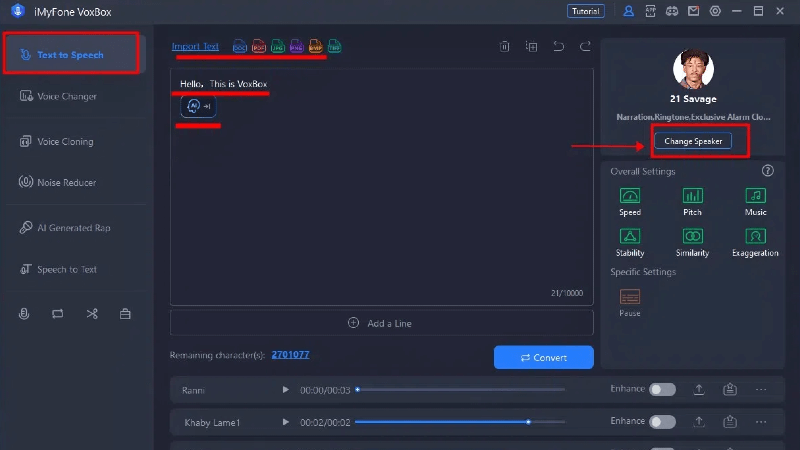Click the 'Khaby Lame1' clip name

[x=212, y=422]
